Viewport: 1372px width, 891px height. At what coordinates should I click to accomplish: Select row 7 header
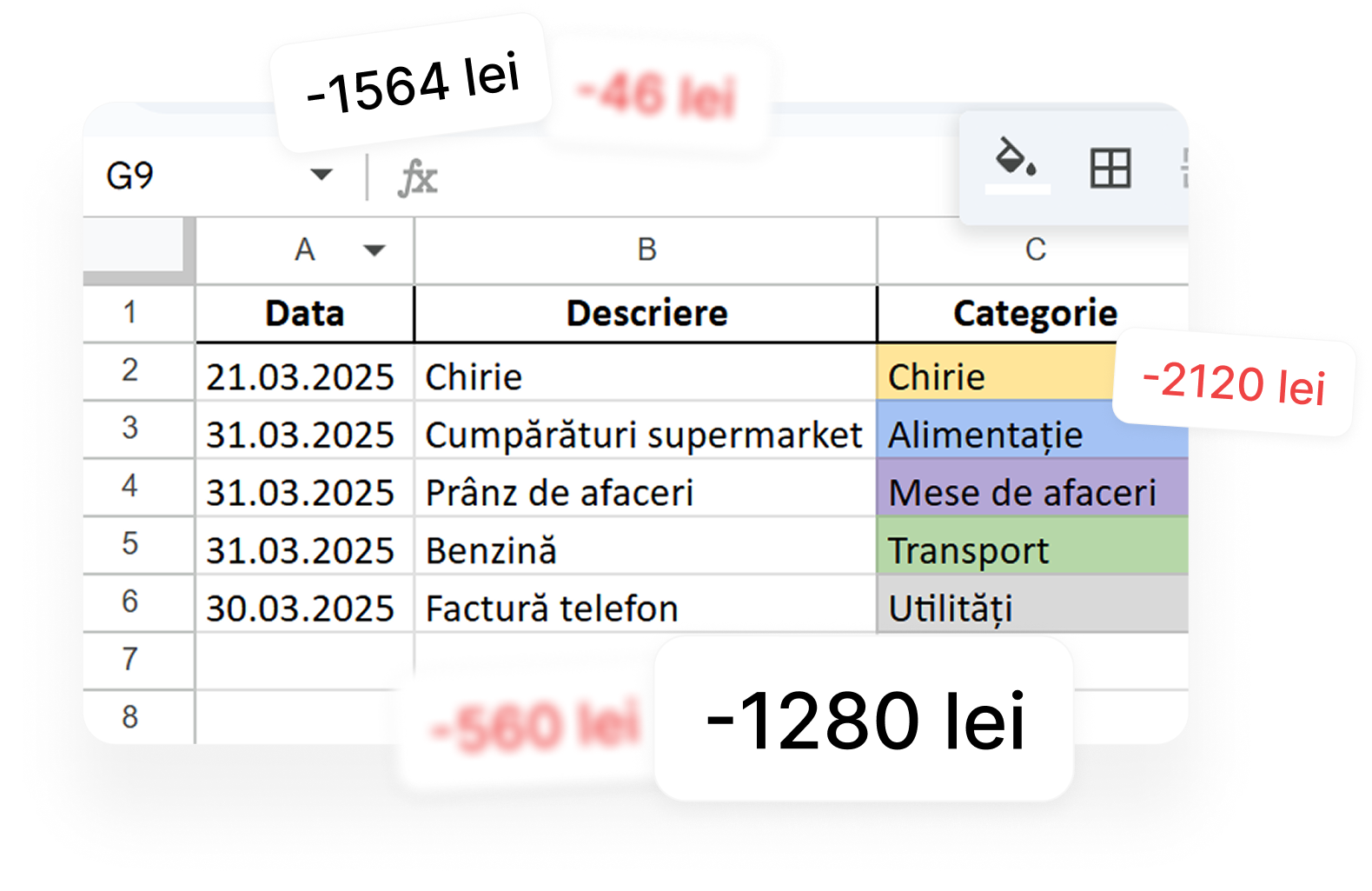point(130,659)
